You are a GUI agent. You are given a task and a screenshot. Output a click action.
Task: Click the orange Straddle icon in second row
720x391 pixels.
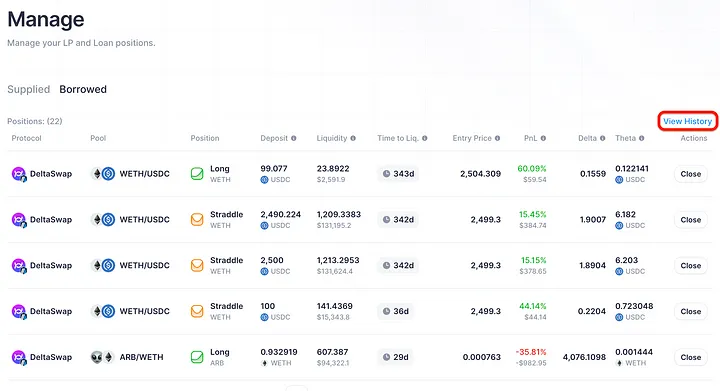click(x=197, y=220)
